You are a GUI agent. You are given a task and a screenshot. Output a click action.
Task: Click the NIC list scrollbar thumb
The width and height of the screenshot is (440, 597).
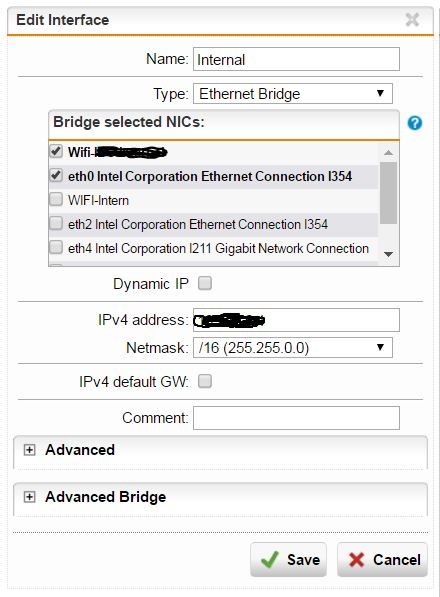(388, 193)
